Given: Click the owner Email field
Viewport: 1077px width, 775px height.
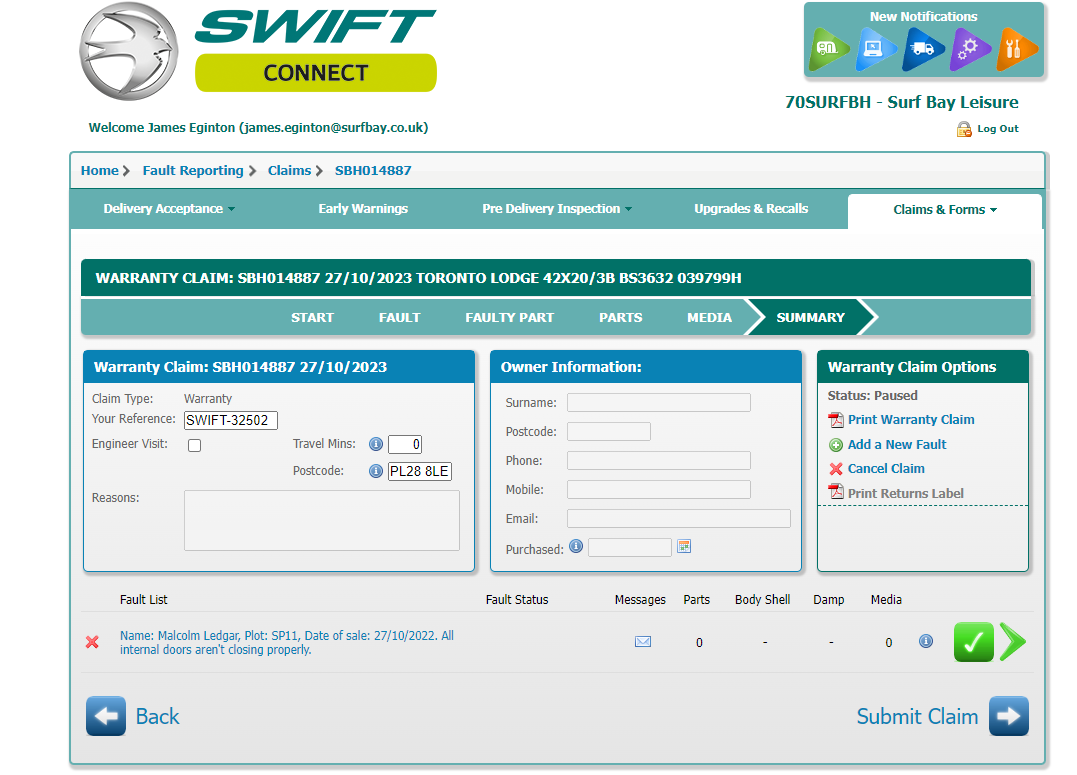Looking at the screenshot, I should [x=679, y=519].
